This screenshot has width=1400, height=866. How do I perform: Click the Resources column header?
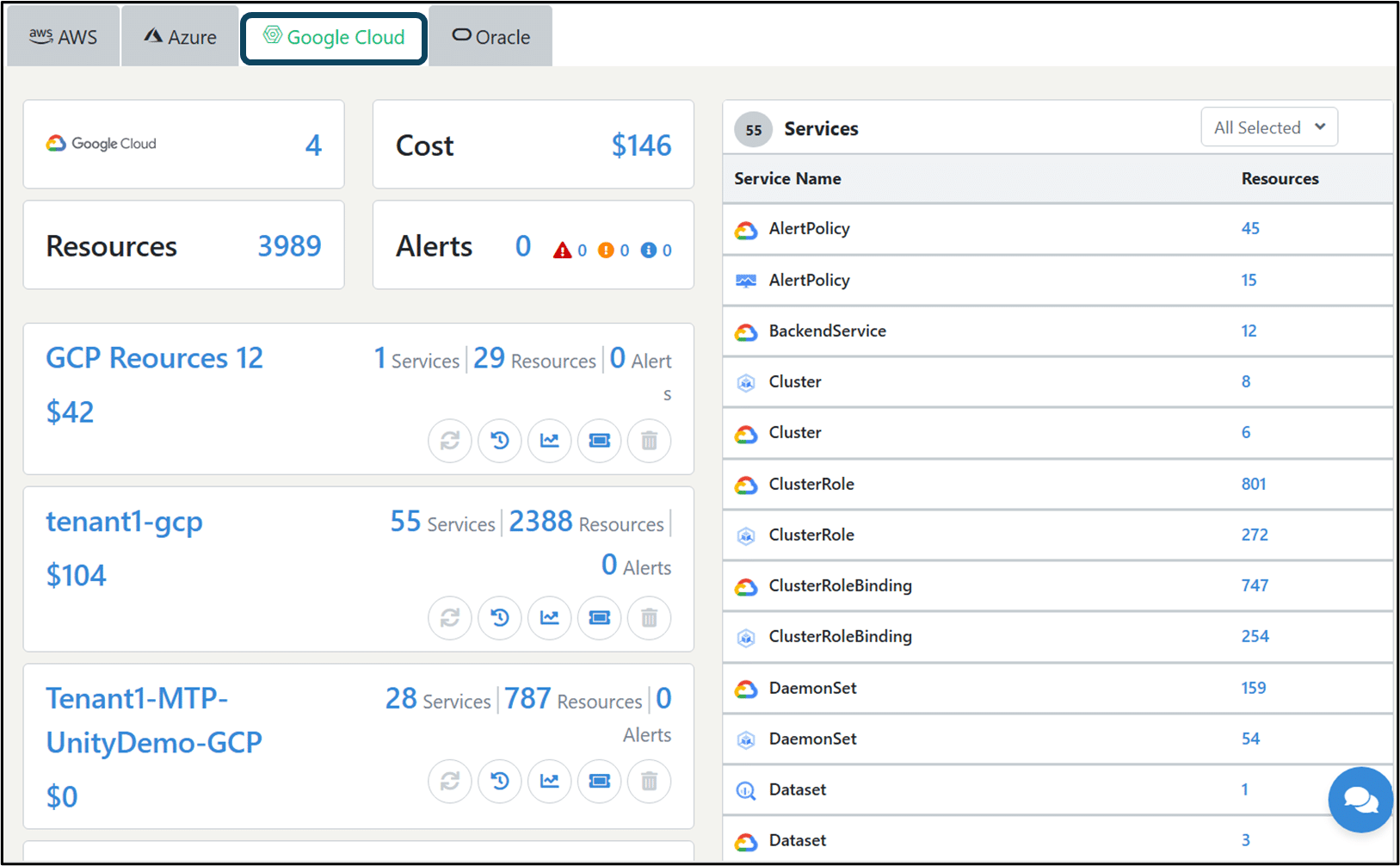1280,179
